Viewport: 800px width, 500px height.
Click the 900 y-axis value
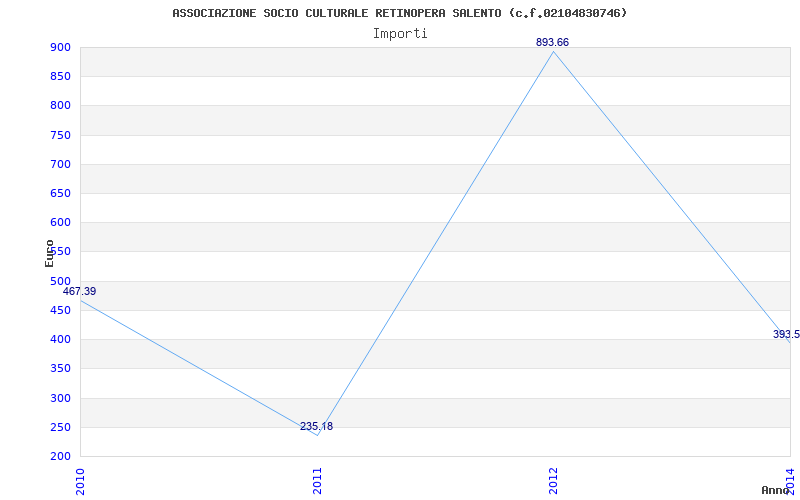[x=60, y=47]
